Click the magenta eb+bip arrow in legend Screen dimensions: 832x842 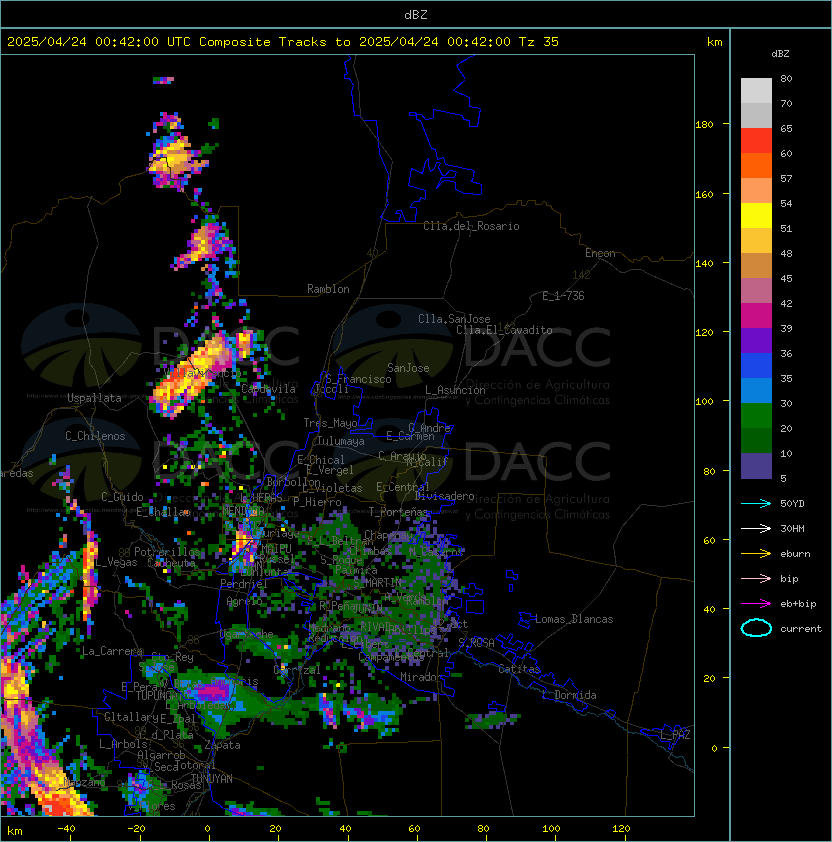756,604
